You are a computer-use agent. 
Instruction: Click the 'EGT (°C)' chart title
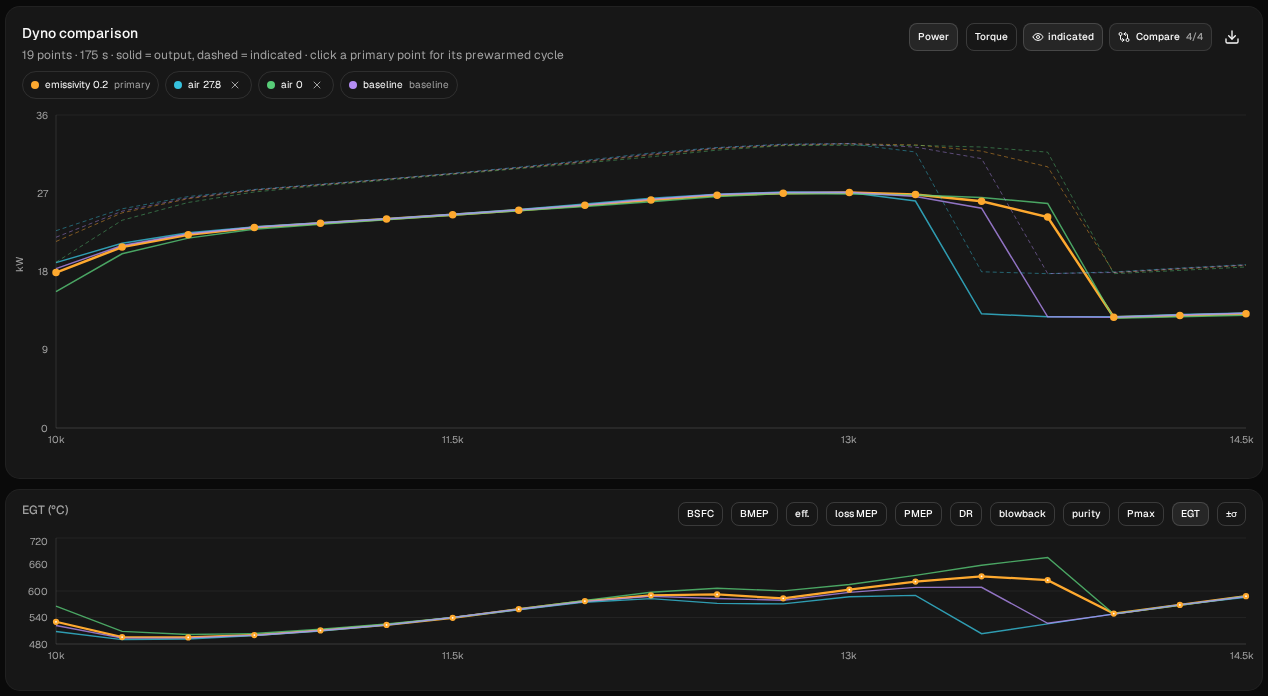click(45, 510)
